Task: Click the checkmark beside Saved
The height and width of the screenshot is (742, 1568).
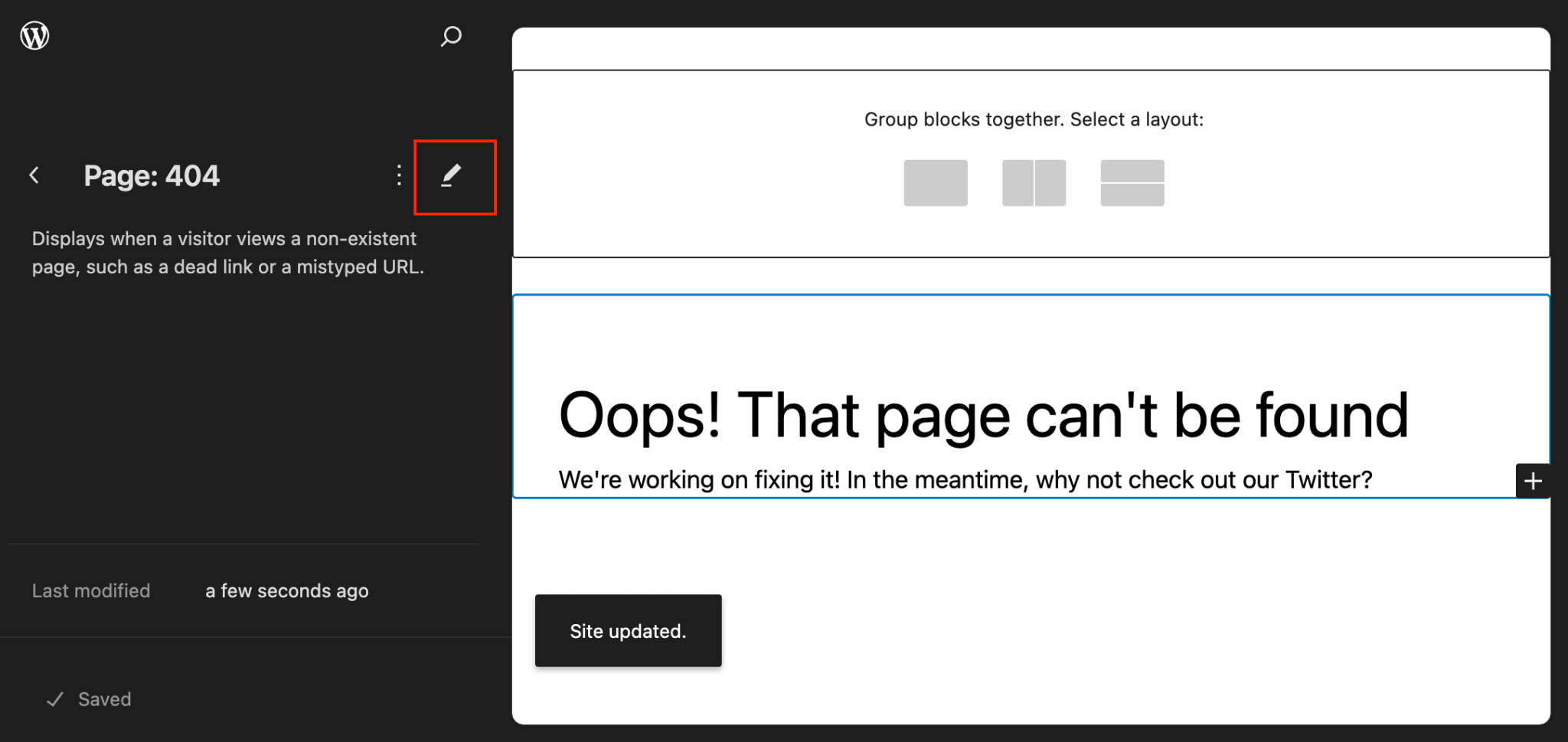Action: 55,699
